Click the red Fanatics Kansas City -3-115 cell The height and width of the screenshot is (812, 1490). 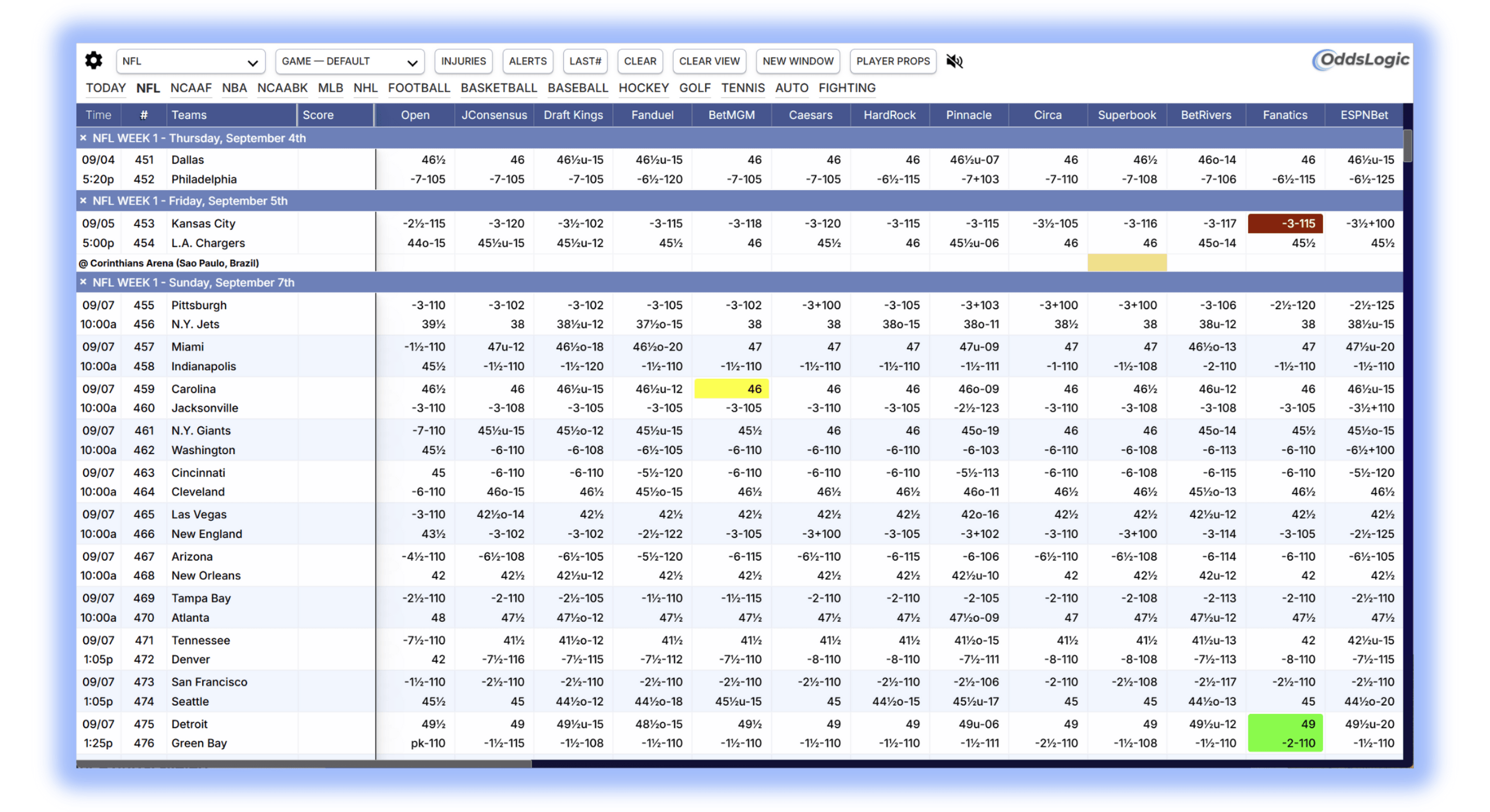click(x=1285, y=223)
